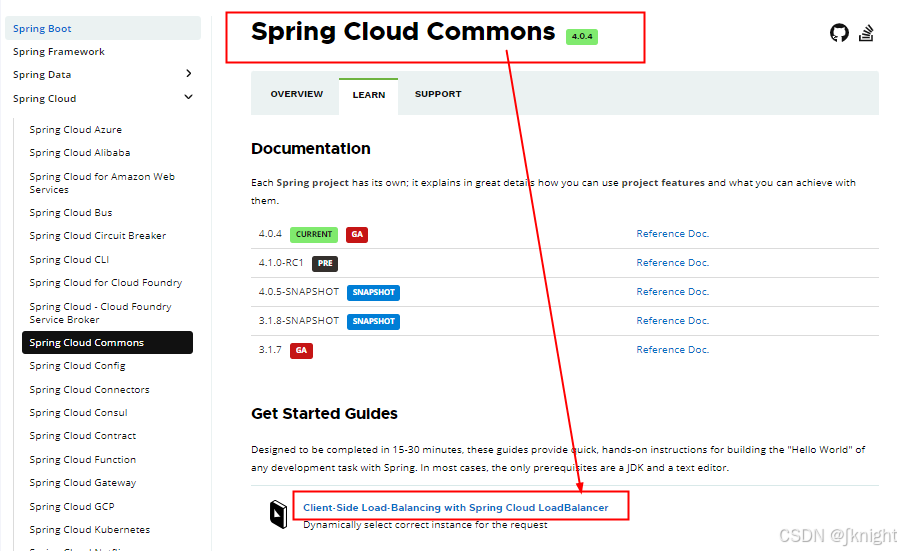
Task: Open Spring Cloud Config project
Action: click(x=77, y=366)
